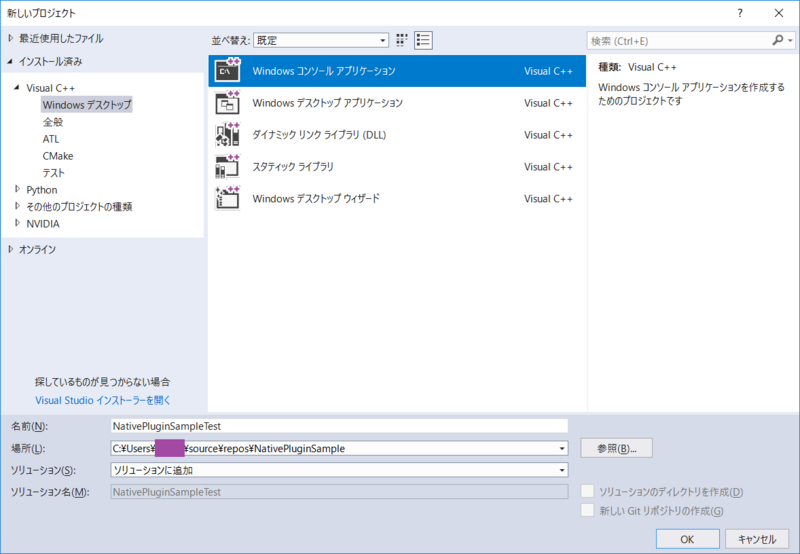Click the search magnifier icon

(778, 40)
